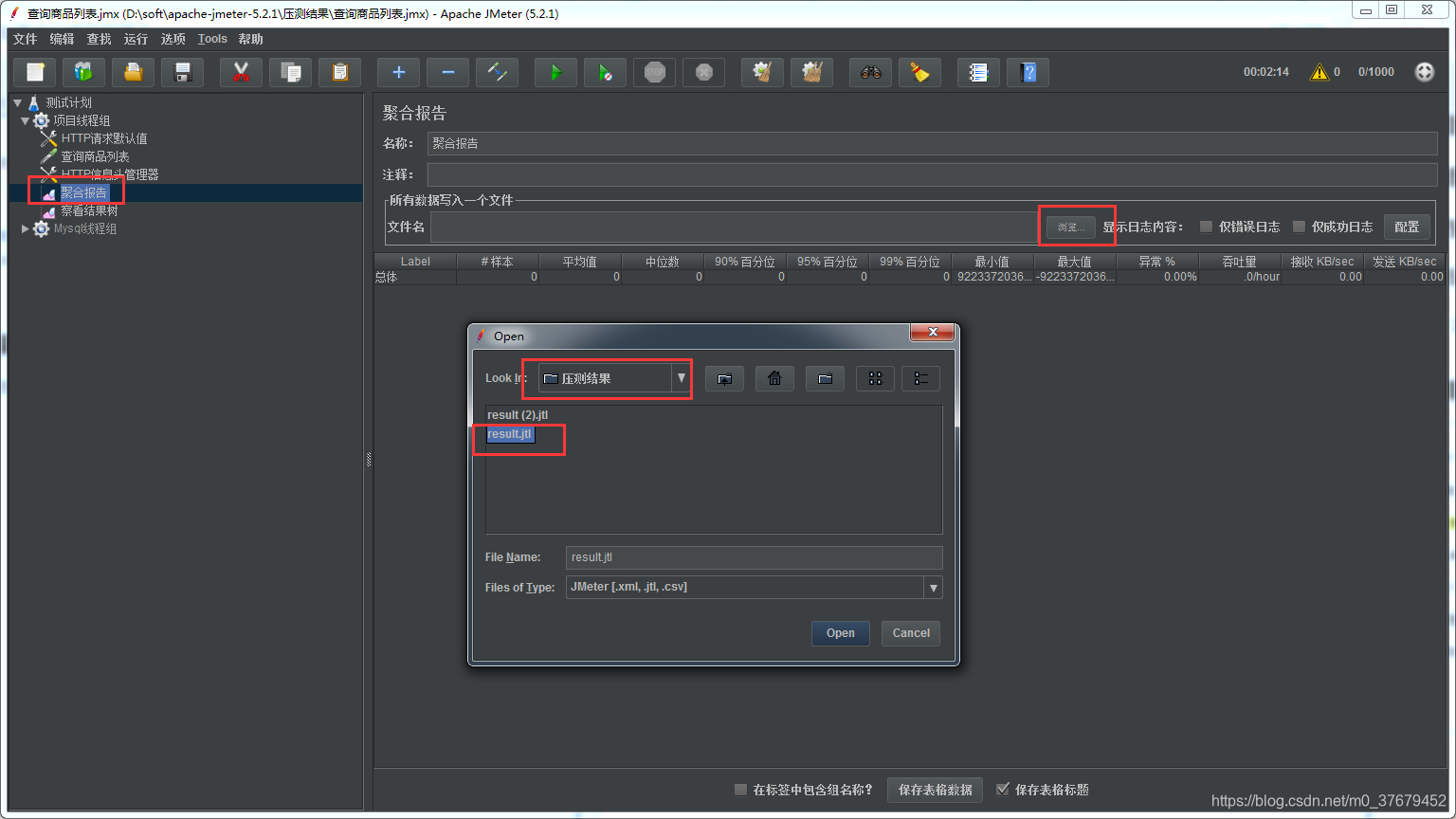Expand all nodes with the plus icon
The width and height of the screenshot is (1456, 819).
(399, 72)
